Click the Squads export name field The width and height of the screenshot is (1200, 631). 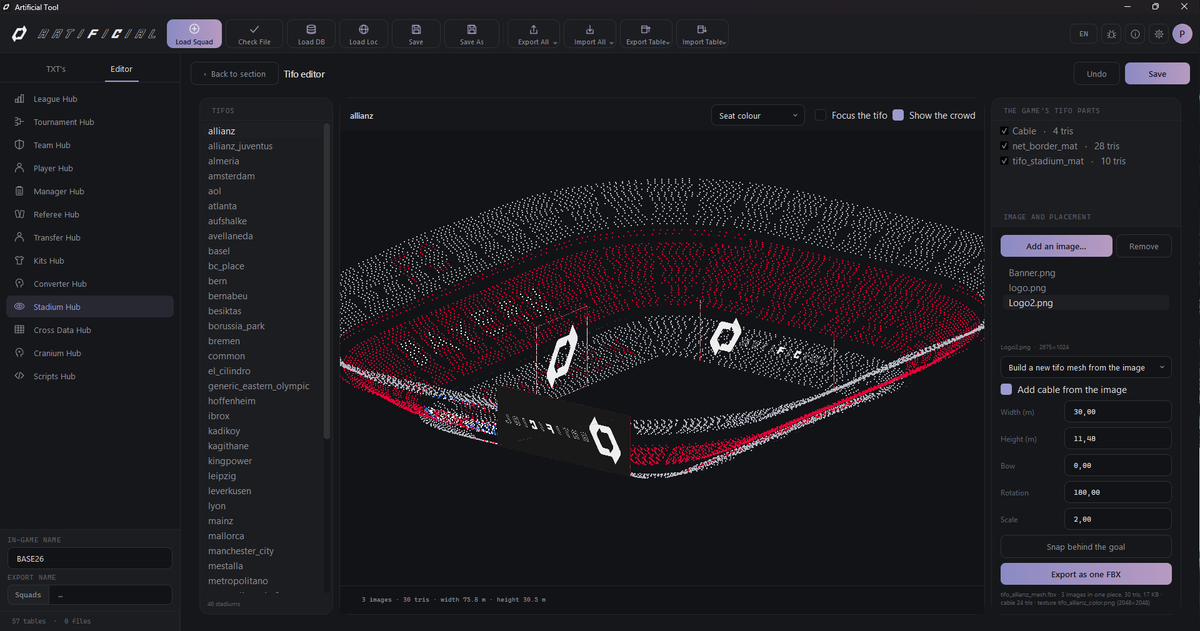click(111, 595)
